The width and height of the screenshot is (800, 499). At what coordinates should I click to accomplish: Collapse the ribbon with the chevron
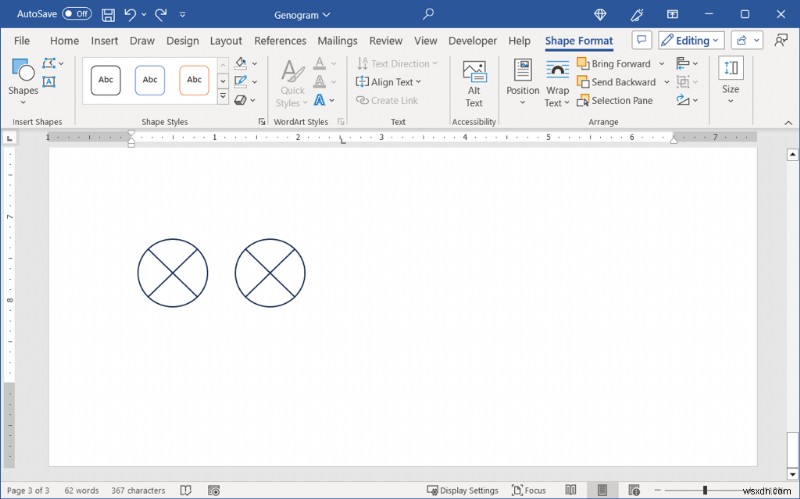(x=788, y=122)
